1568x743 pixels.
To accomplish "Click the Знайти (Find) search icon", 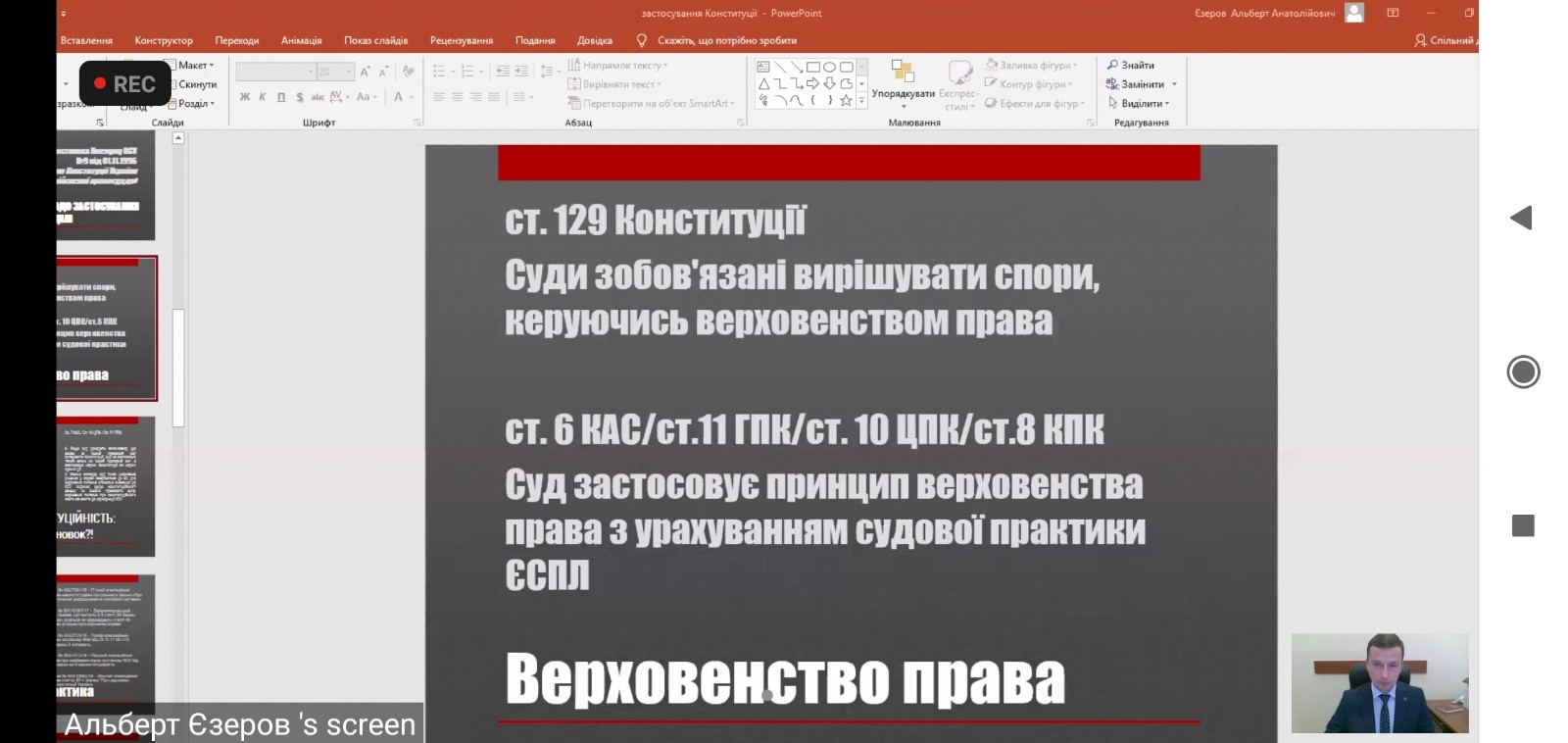I will (x=1112, y=66).
